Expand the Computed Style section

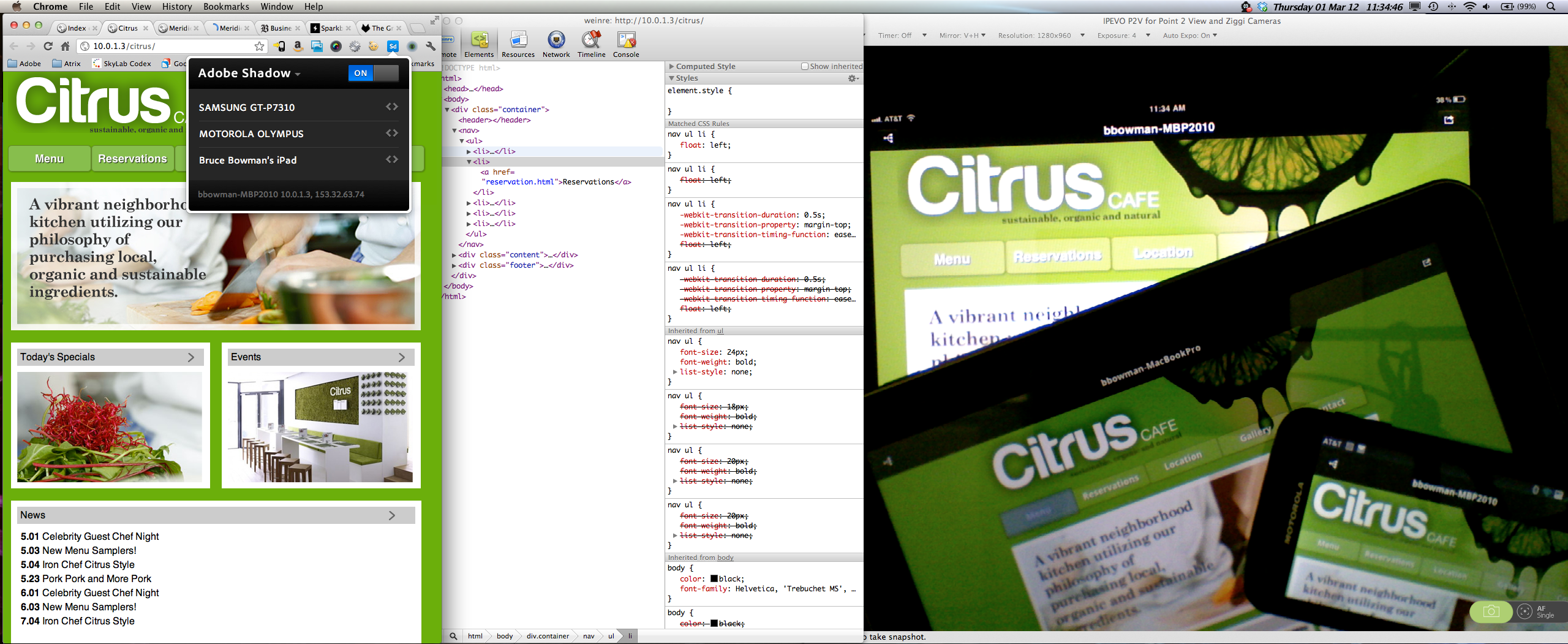(x=671, y=66)
